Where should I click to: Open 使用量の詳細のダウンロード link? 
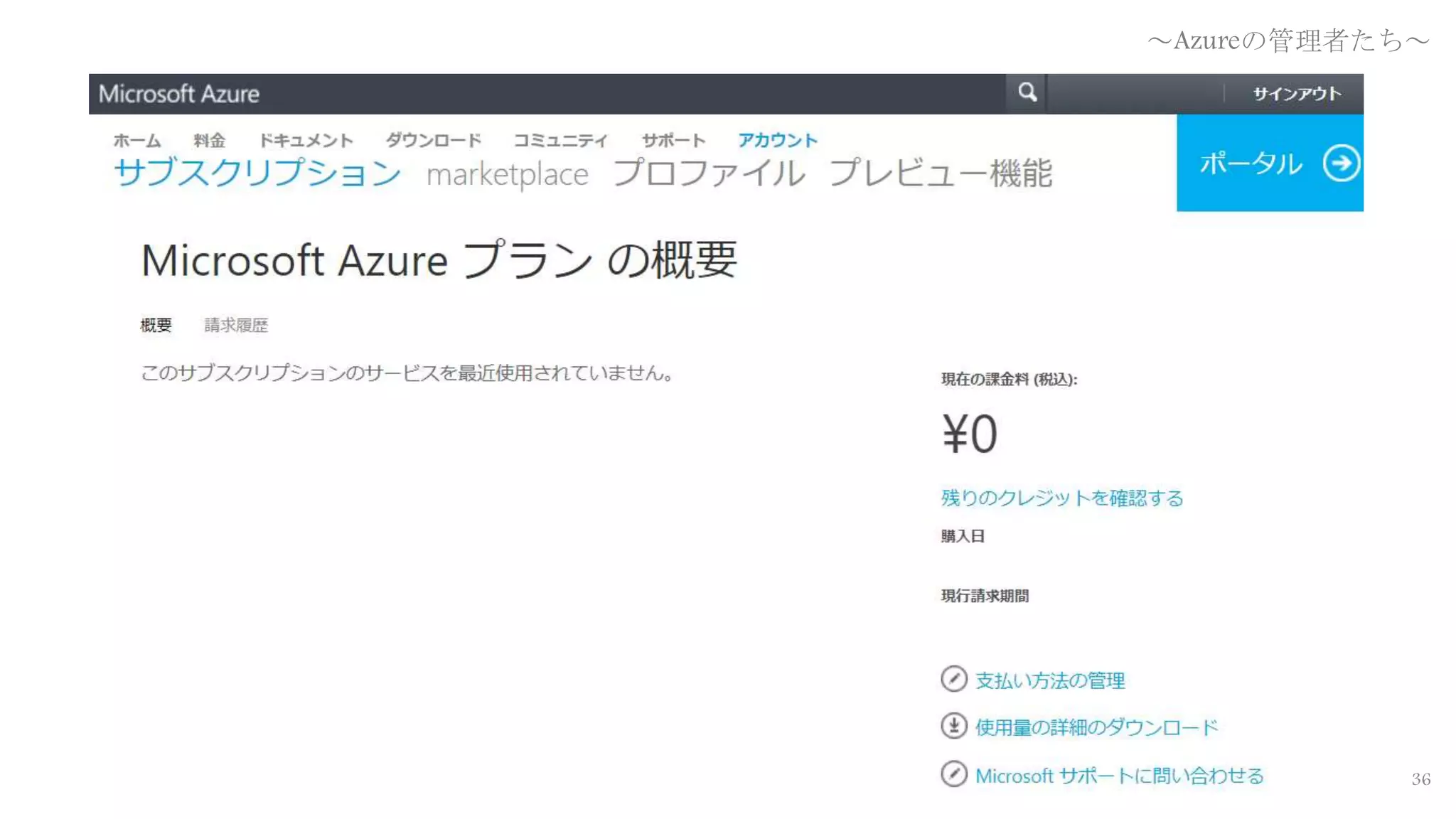click(x=1096, y=727)
